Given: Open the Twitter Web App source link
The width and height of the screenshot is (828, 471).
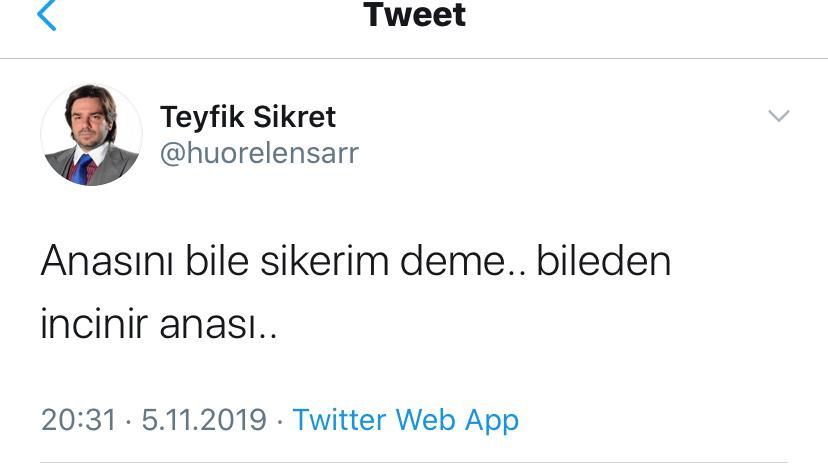Looking at the screenshot, I should coord(406,421).
